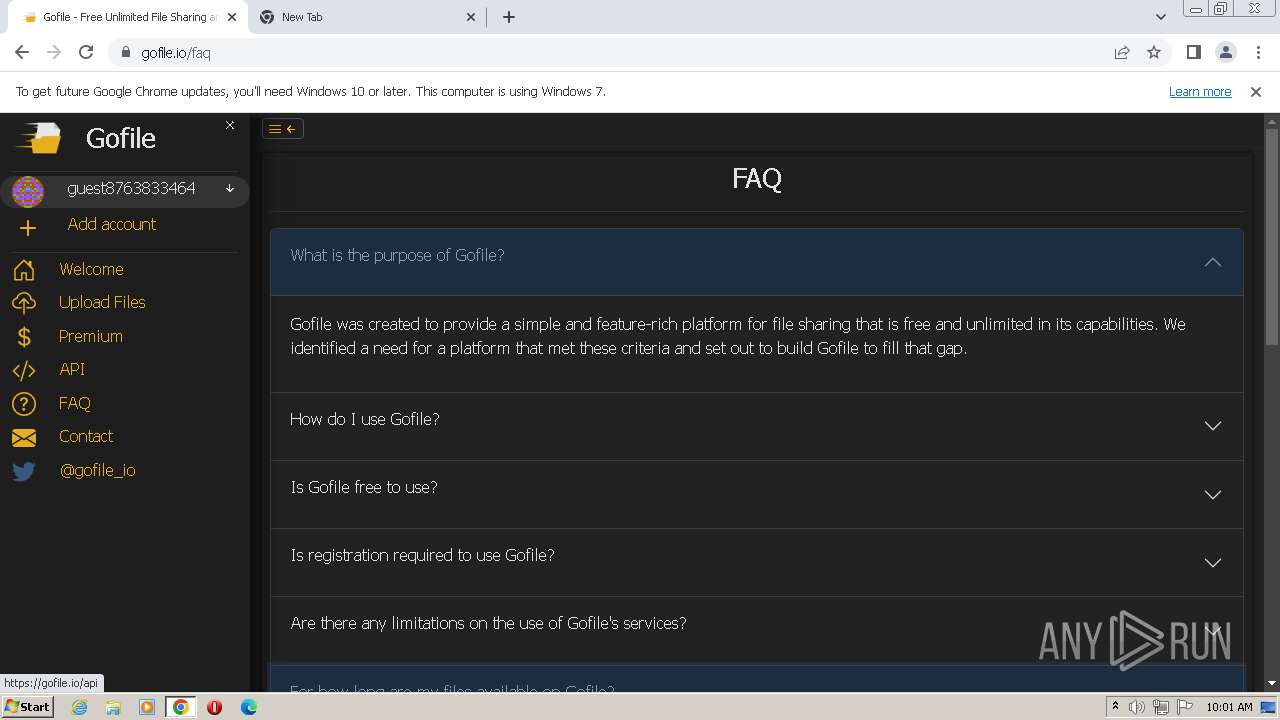The width and height of the screenshot is (1280, 720).
Task: Click the Learn more link
Action: point(1200,91)
